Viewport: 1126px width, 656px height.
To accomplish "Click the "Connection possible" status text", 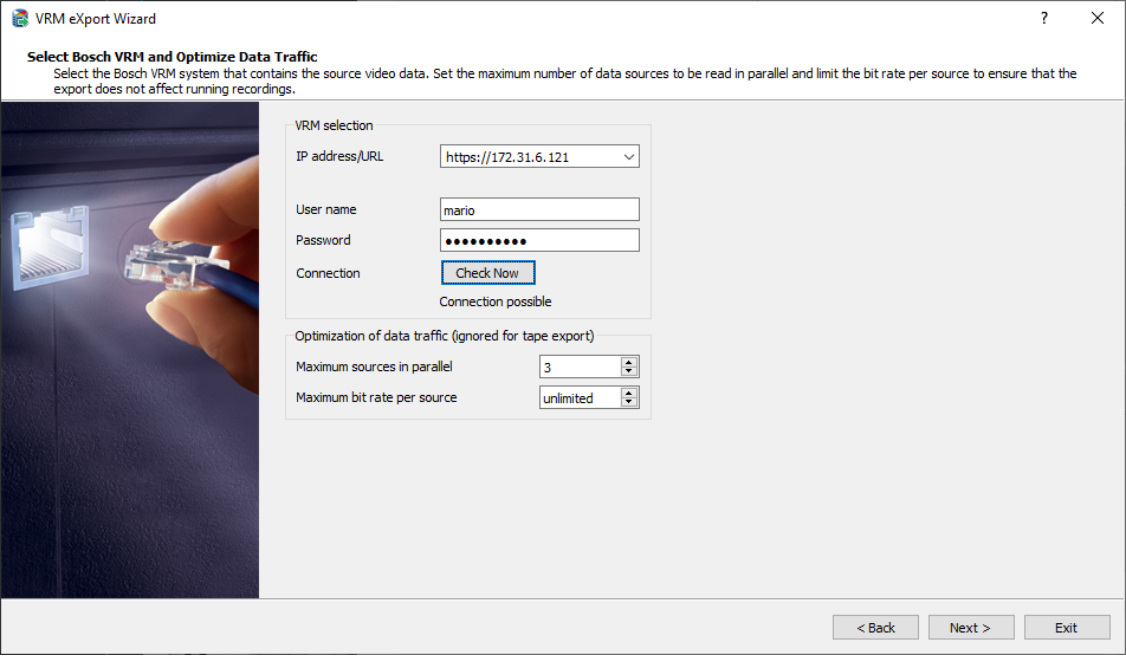I will tap(495, 302).
